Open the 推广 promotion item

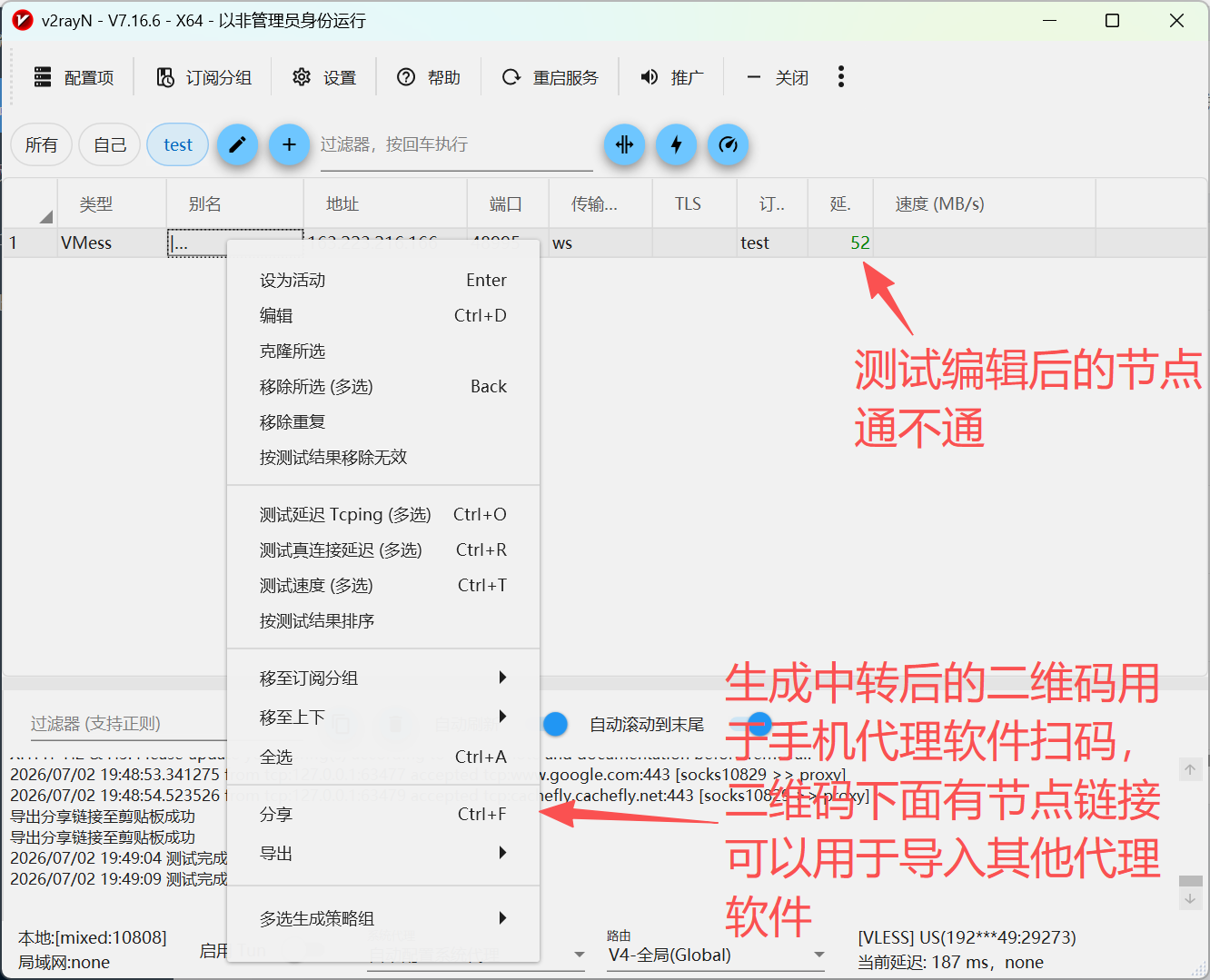pos(672,77)
